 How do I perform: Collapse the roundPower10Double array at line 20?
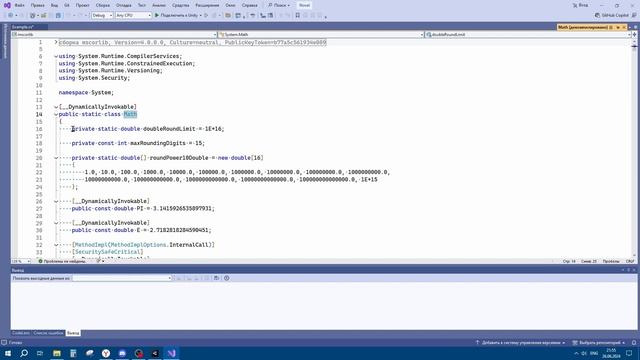[x=56, y=158]
